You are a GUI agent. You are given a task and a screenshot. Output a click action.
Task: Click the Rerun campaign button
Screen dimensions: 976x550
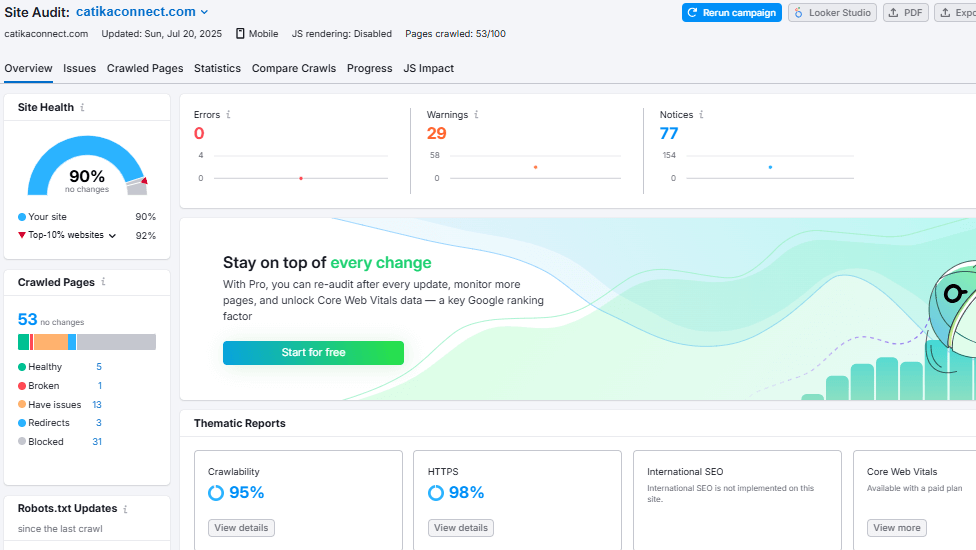tap(732, 12)
